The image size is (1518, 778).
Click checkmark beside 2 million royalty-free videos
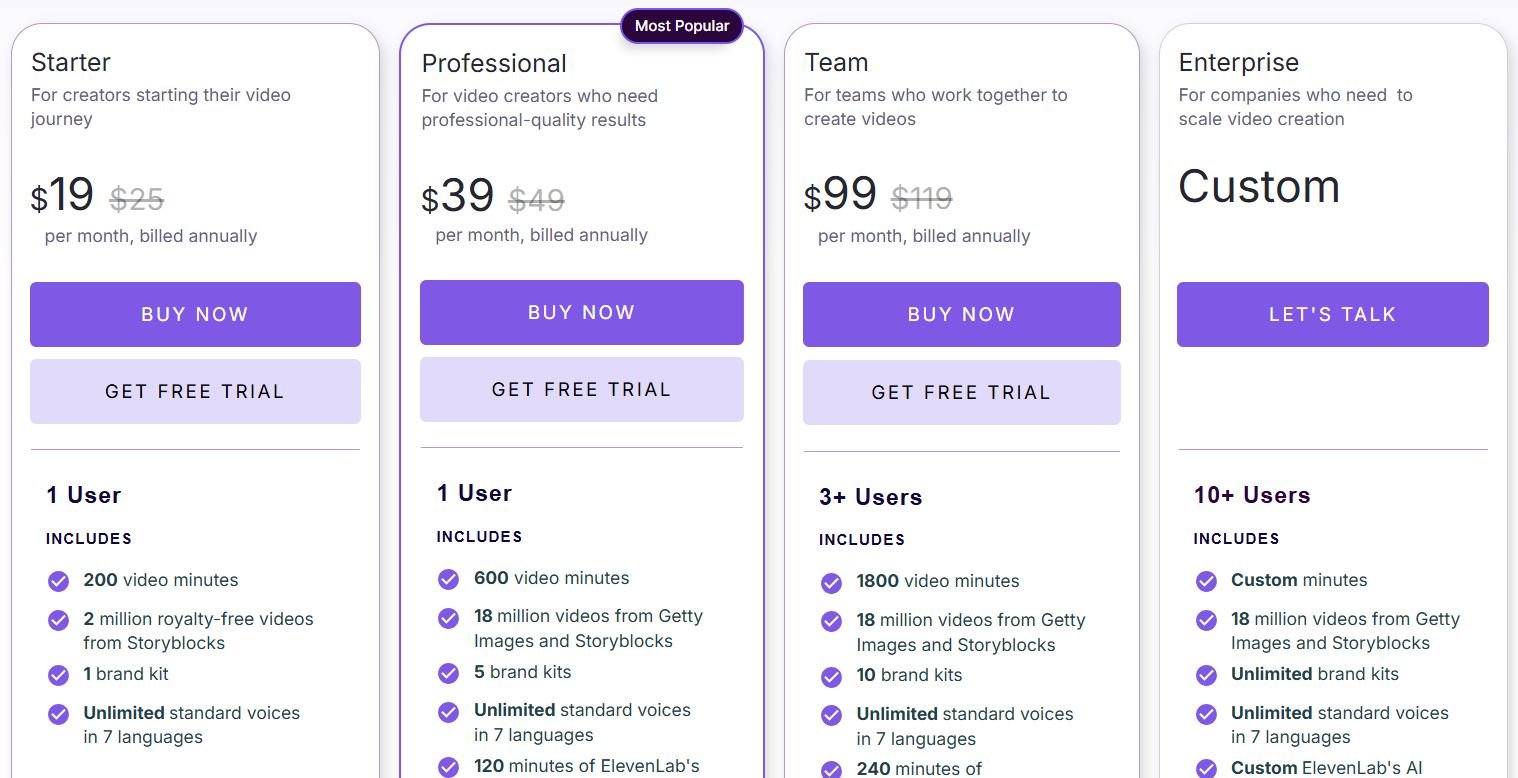(58, 620)
